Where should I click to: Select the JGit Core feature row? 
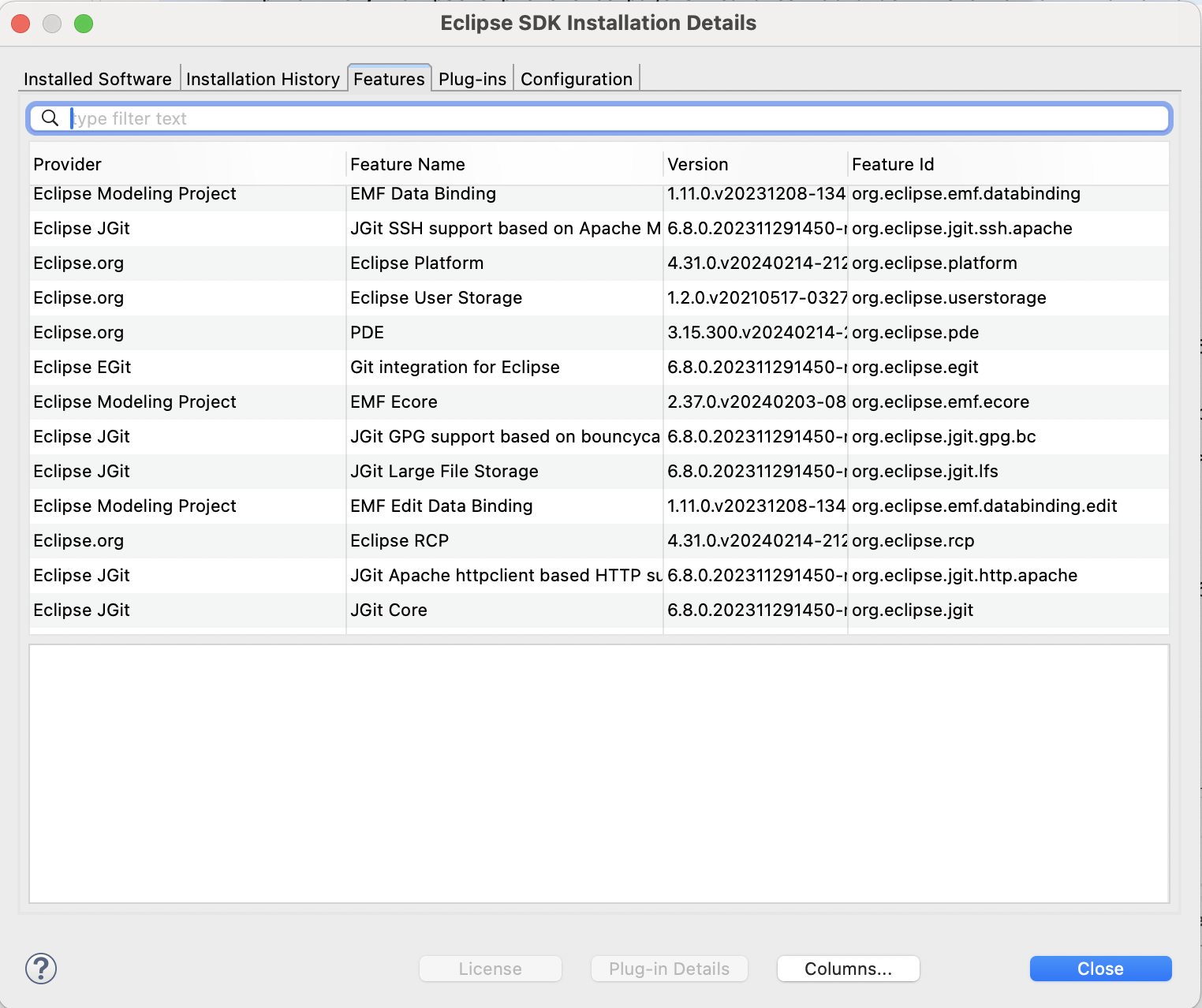pyautogui.click(x=599, y=610)
